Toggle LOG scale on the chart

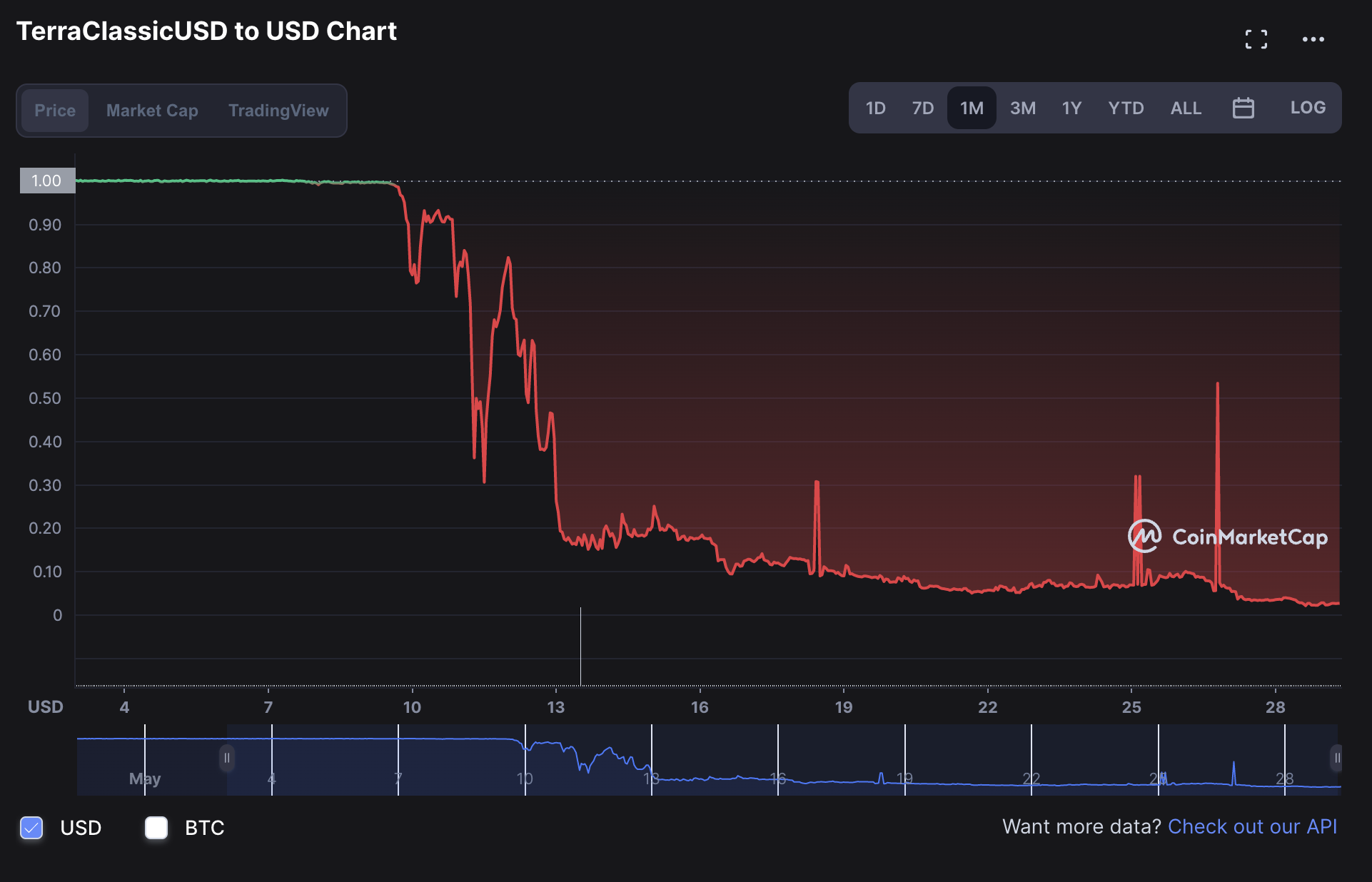point(1307,108)
